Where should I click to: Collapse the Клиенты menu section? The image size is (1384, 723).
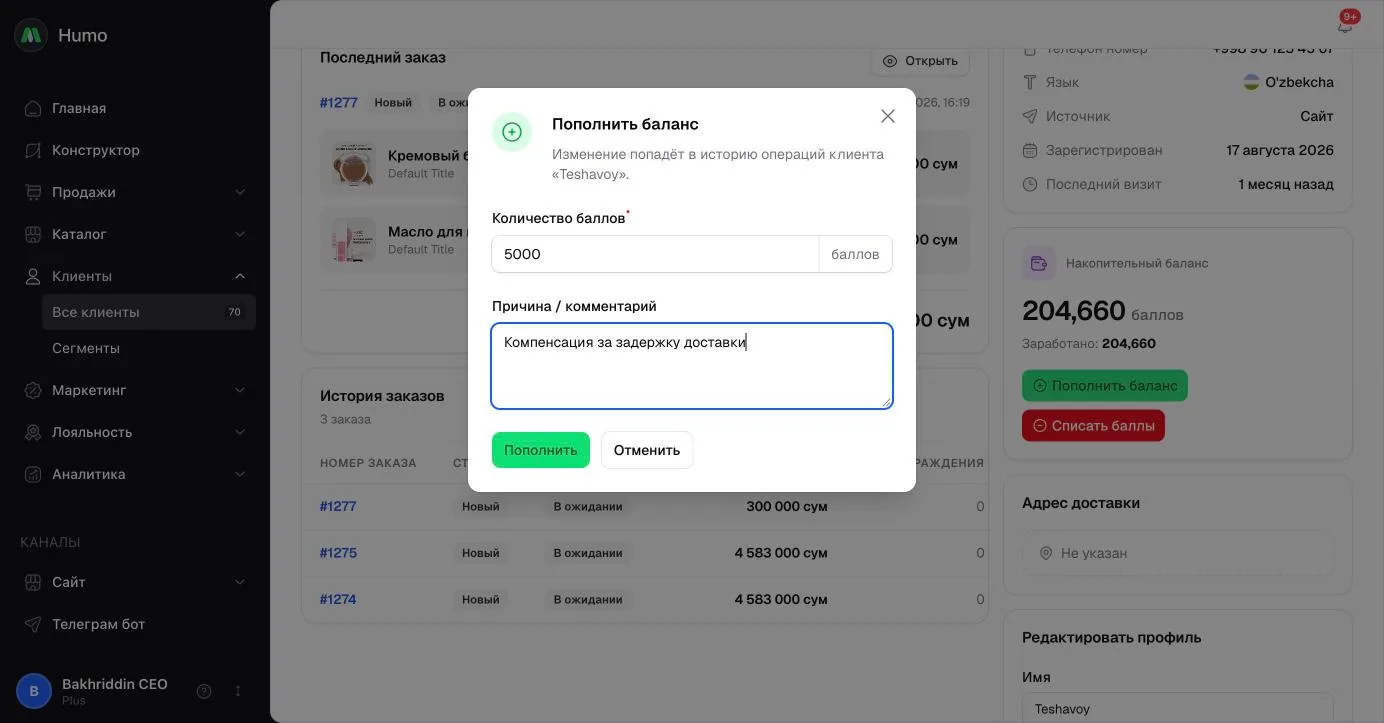point(240,276)
